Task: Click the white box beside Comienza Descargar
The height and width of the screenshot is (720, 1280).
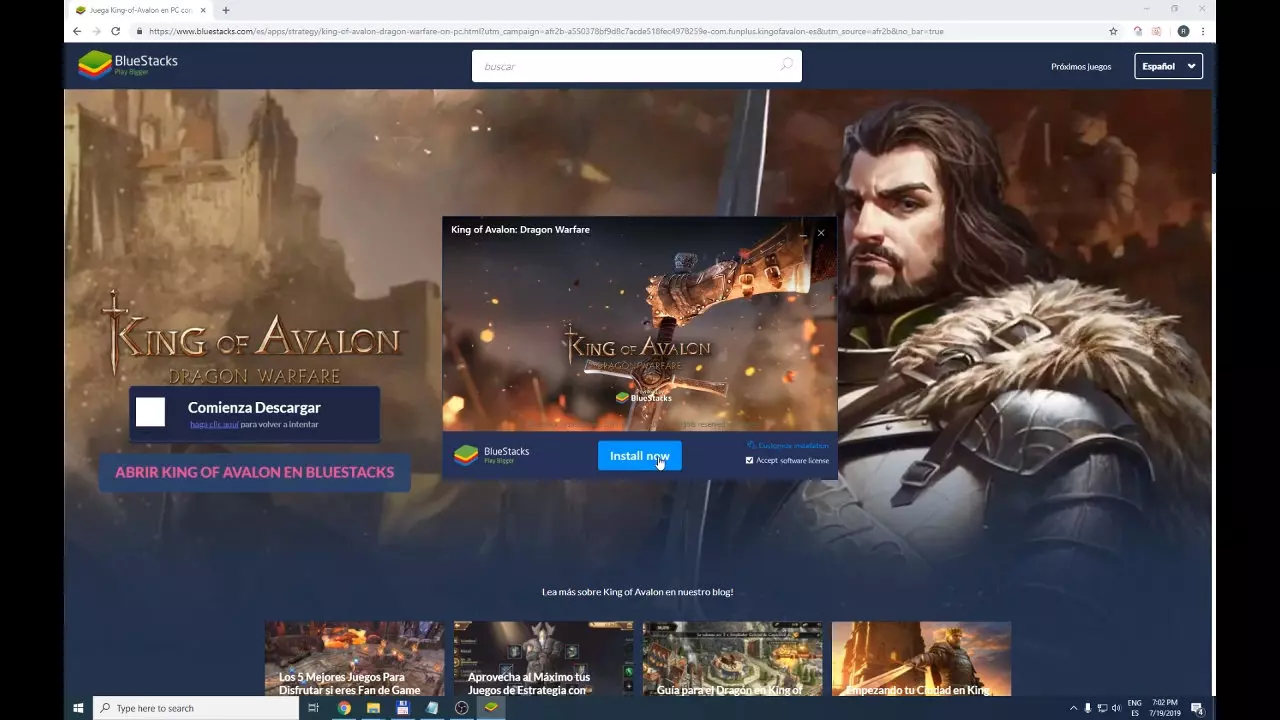Action: pyautogui.click(x=151, y=412)
